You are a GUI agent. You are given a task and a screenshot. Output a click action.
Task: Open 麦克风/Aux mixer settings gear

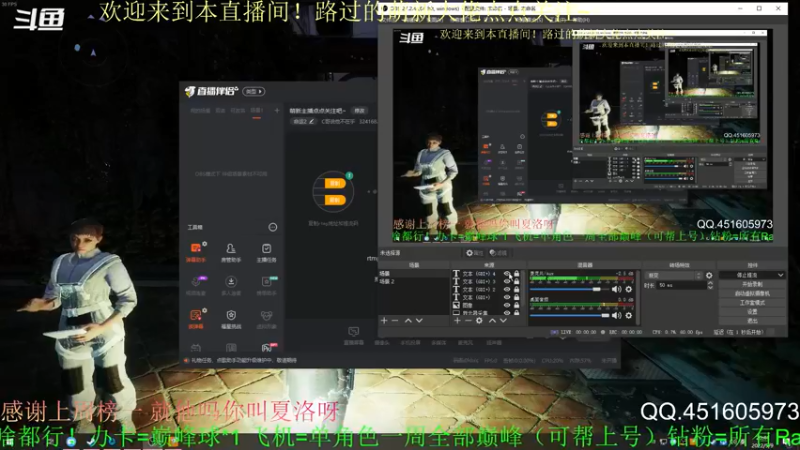pyautogui.click(x=629, y=289)
